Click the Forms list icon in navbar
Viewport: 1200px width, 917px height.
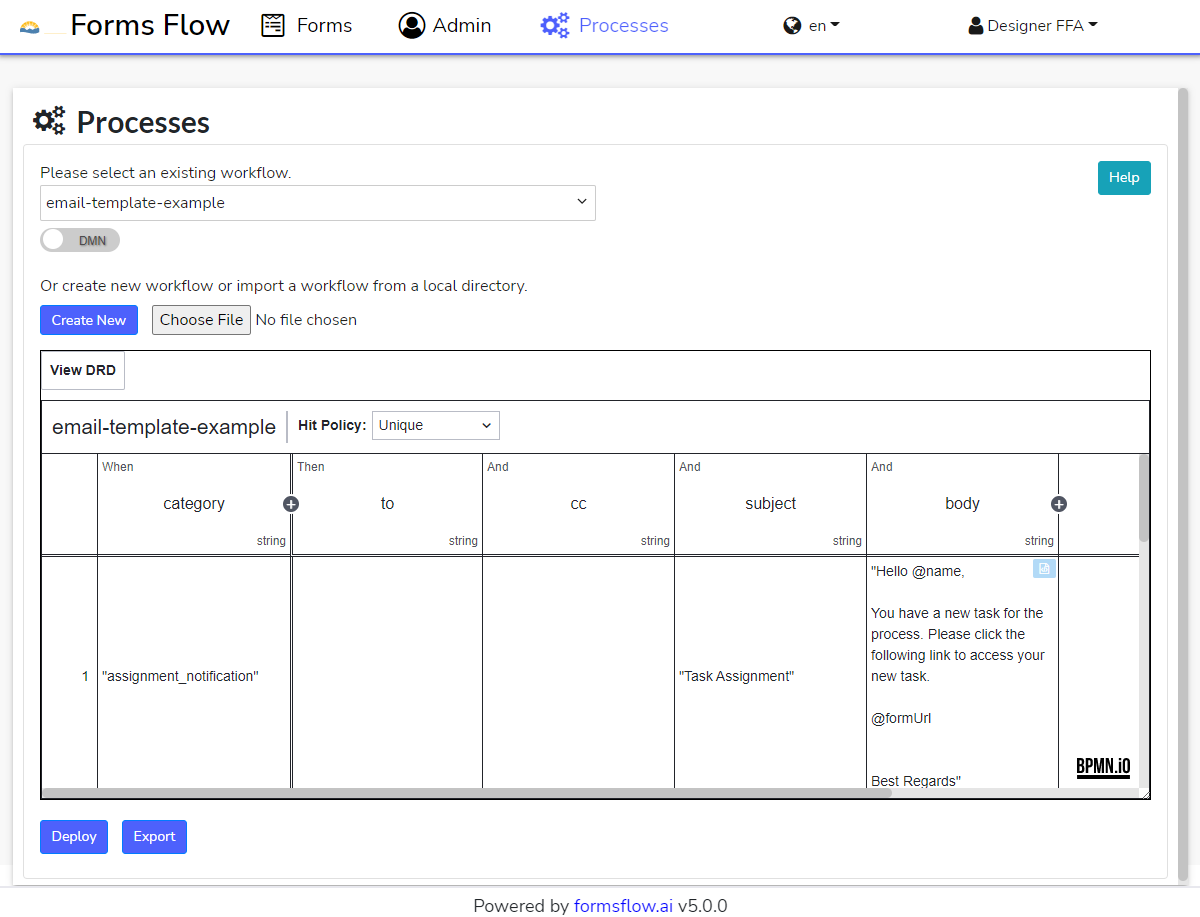(x=273, y=26)
